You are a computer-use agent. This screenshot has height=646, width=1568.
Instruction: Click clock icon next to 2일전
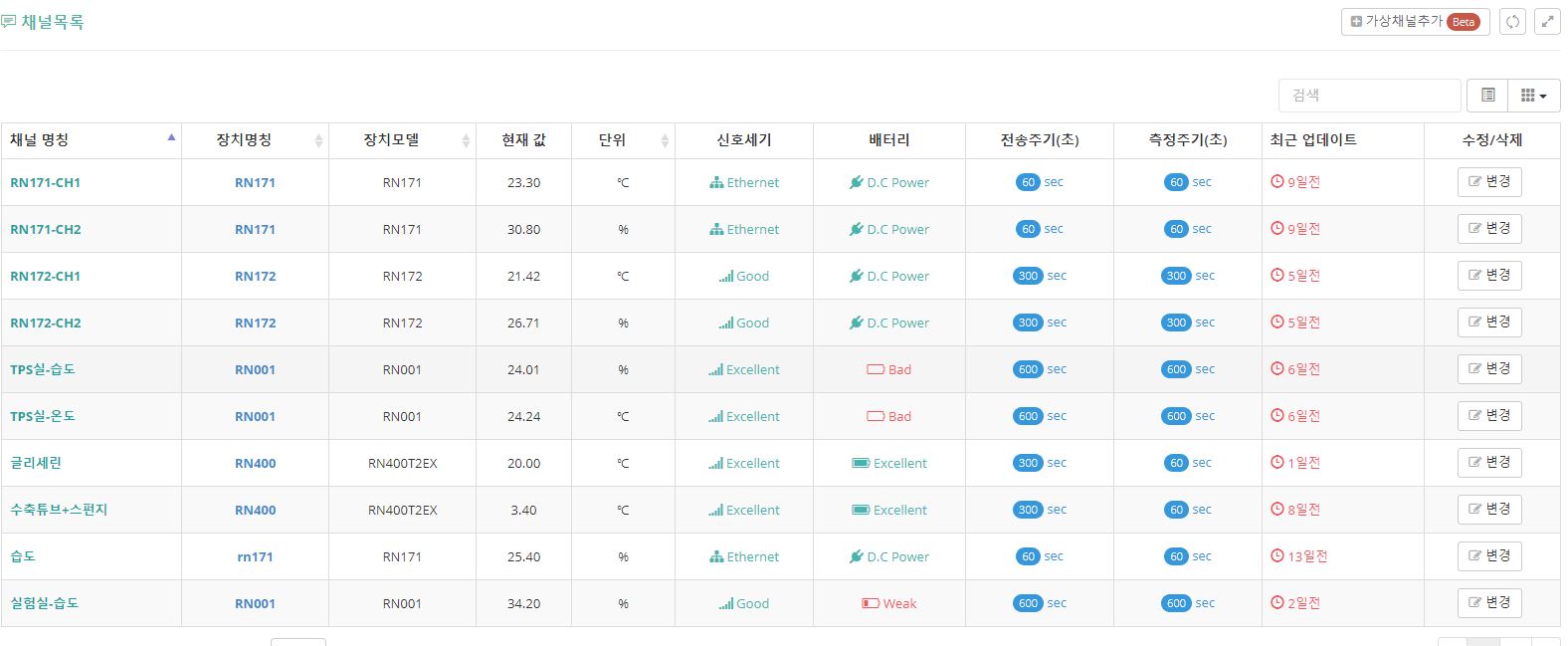(1277, 602)
